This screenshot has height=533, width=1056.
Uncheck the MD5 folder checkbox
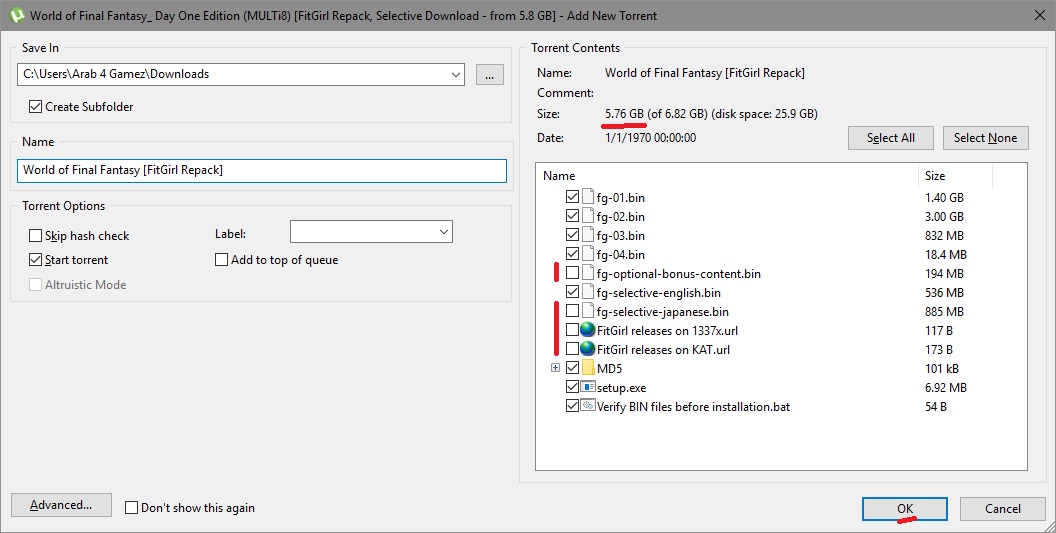pos(572,368)
